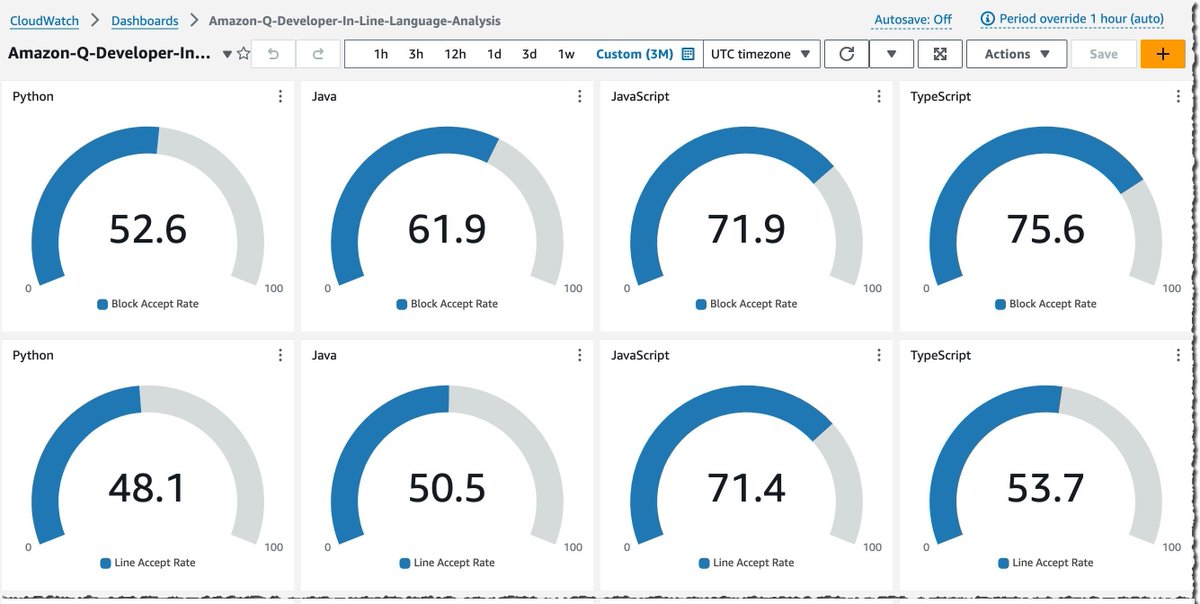Screen dimensions: 1200x604
Task: Select the 1h time range
Action: point(381,54)
